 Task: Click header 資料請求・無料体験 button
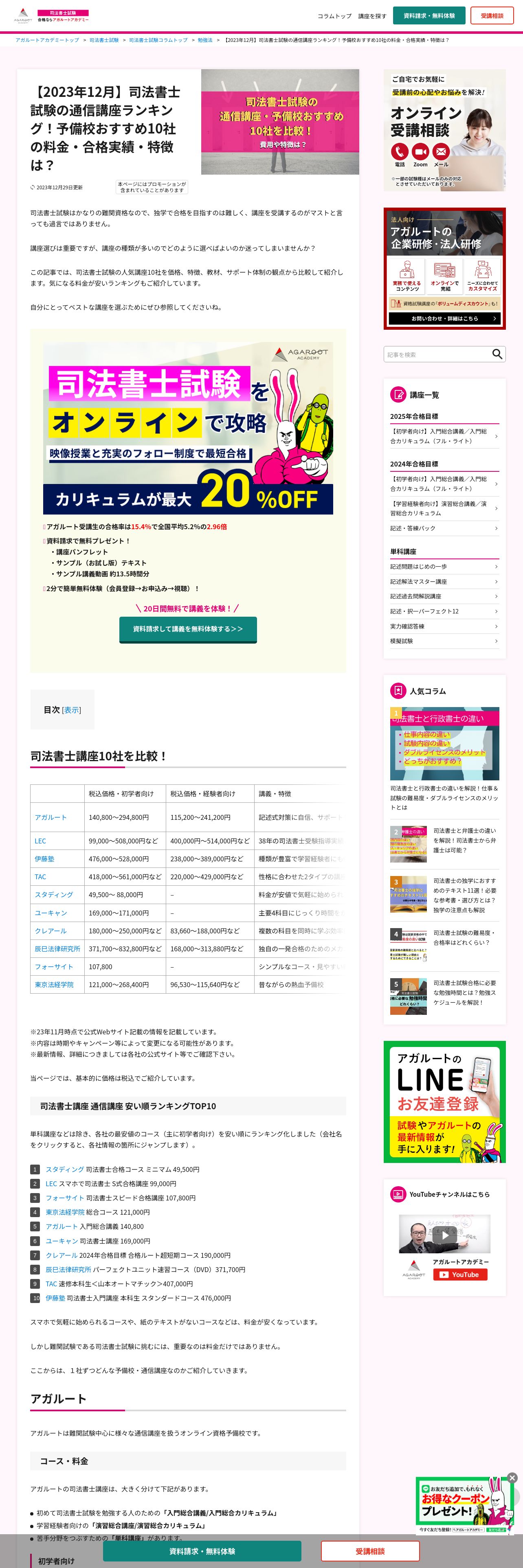pyautogui.click(x=429, y=15)
